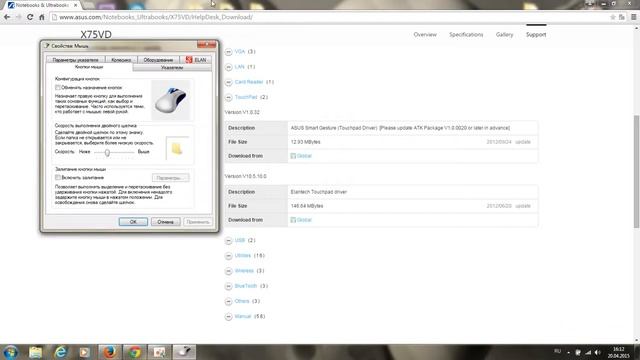This screenshot has height=360, width=640.
Task: Open the wheel tab in mouse properties
Action: pos(121,60)
